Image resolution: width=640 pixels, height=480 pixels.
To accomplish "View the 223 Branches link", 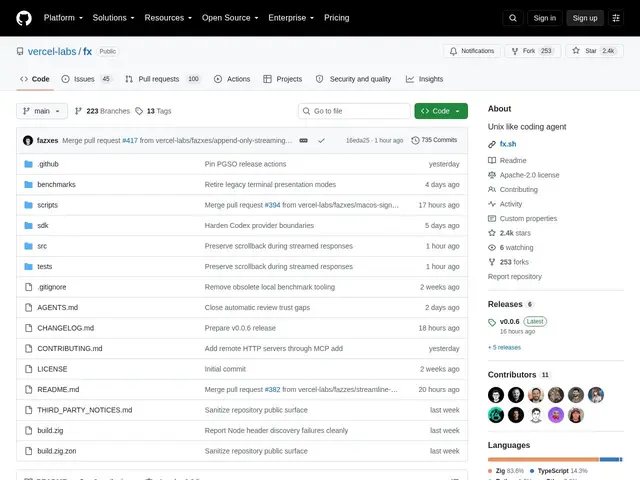I will click(102, 111).
